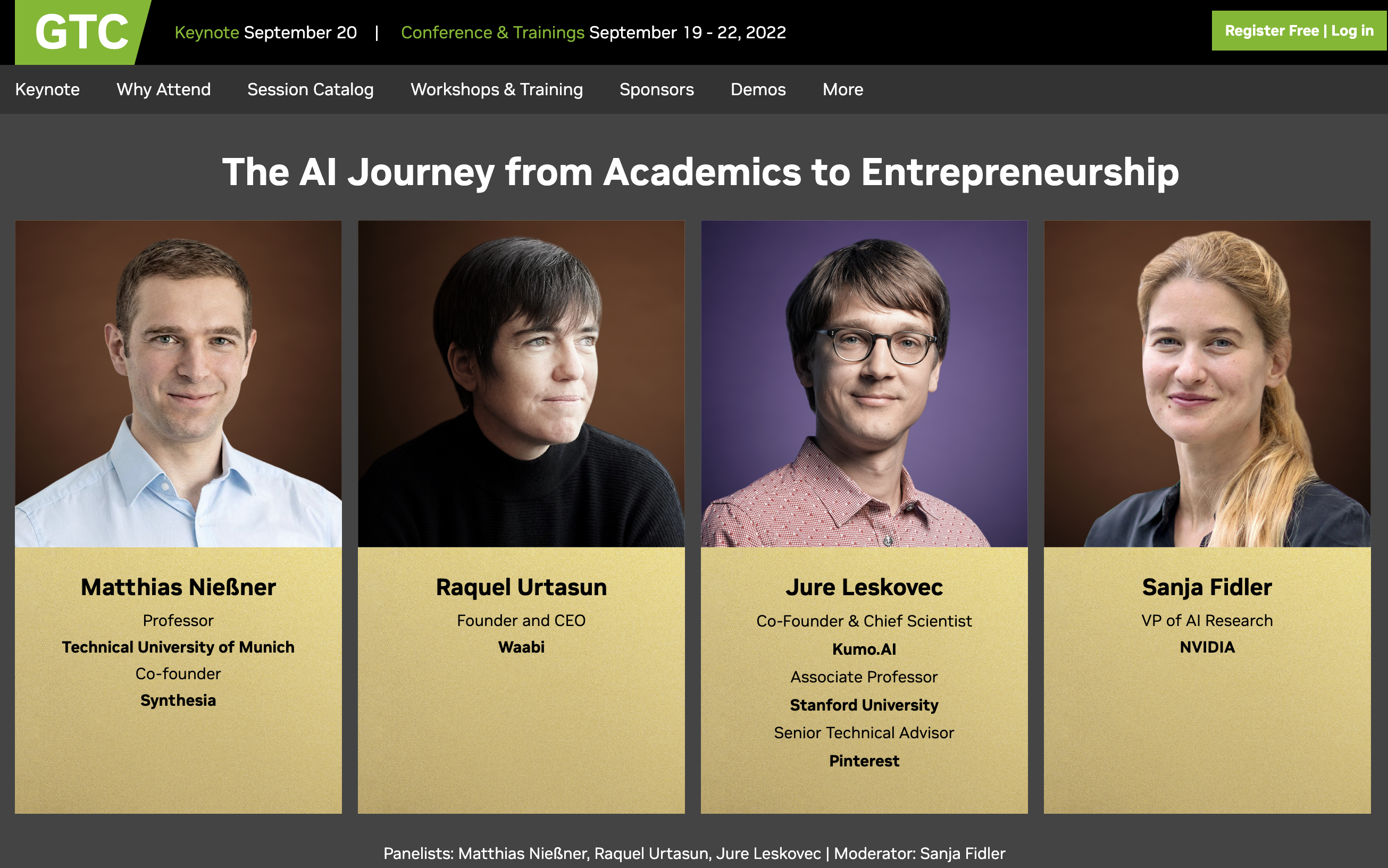The height and width of the screenshot is (868, 1388).
Task: Open the Keynote menu item
Action: click(x=47, y=89)
